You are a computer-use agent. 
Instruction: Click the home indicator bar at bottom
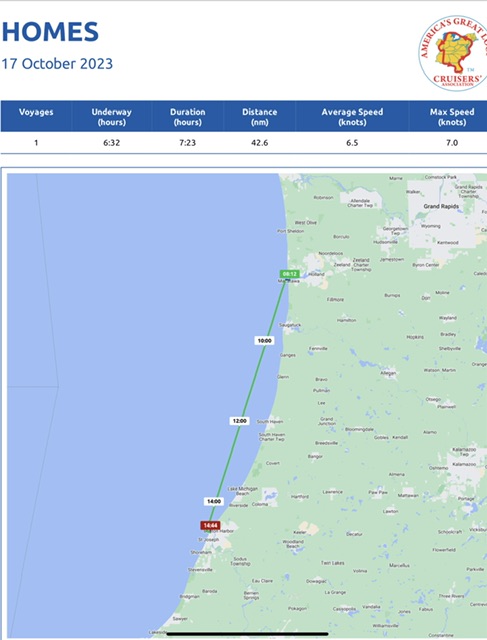247,634
